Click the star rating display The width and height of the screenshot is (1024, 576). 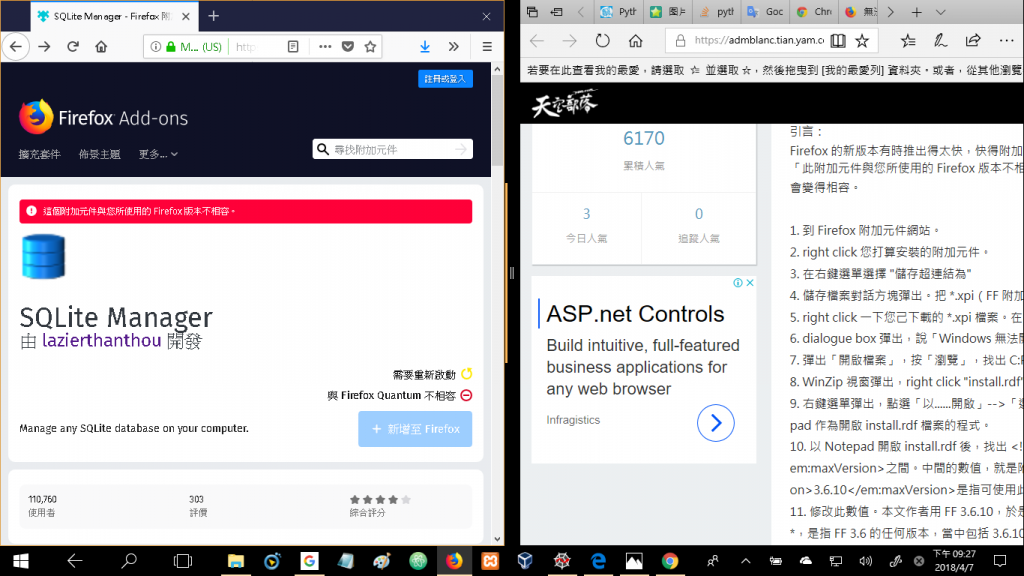[380, 500]
